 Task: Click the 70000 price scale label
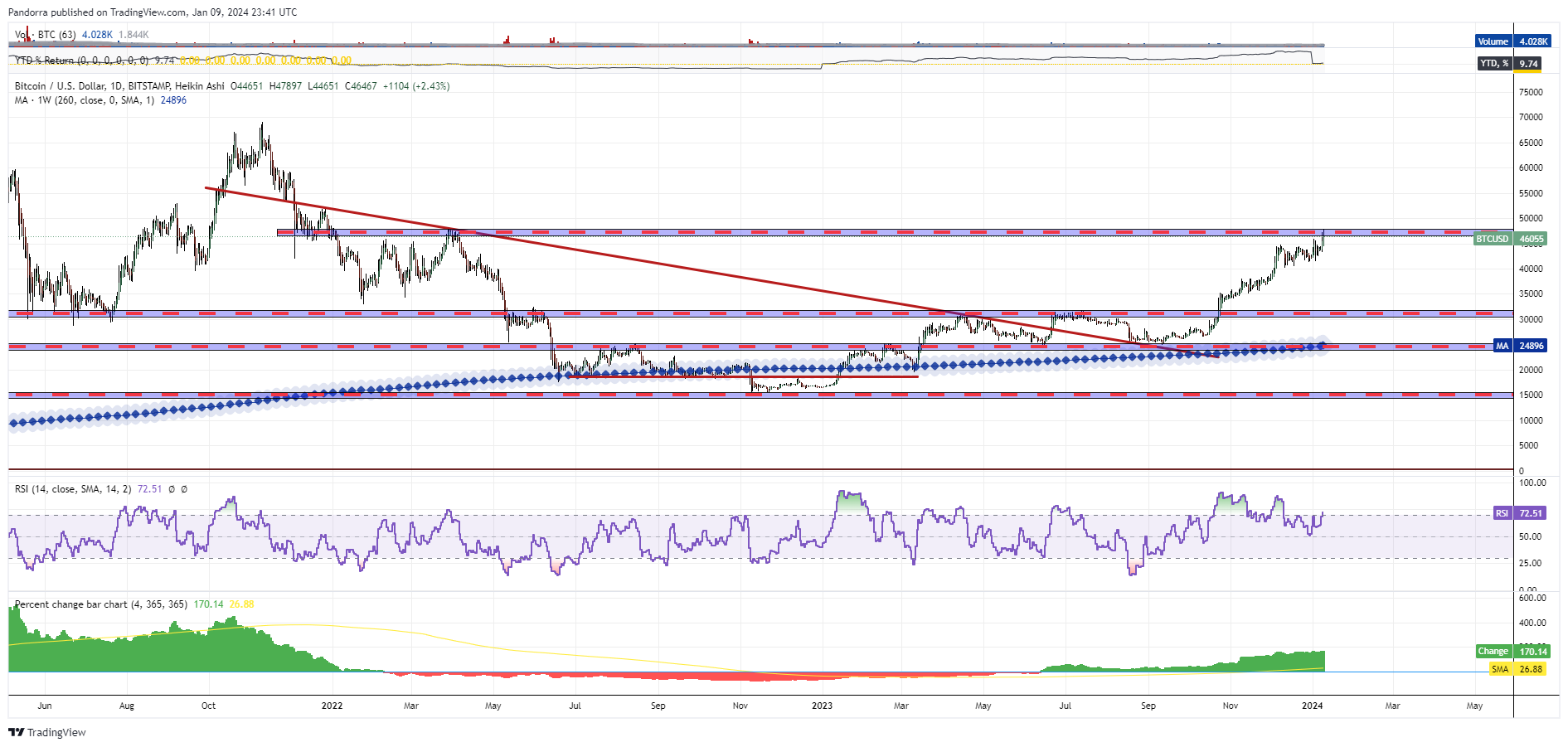pos(1531,117)
